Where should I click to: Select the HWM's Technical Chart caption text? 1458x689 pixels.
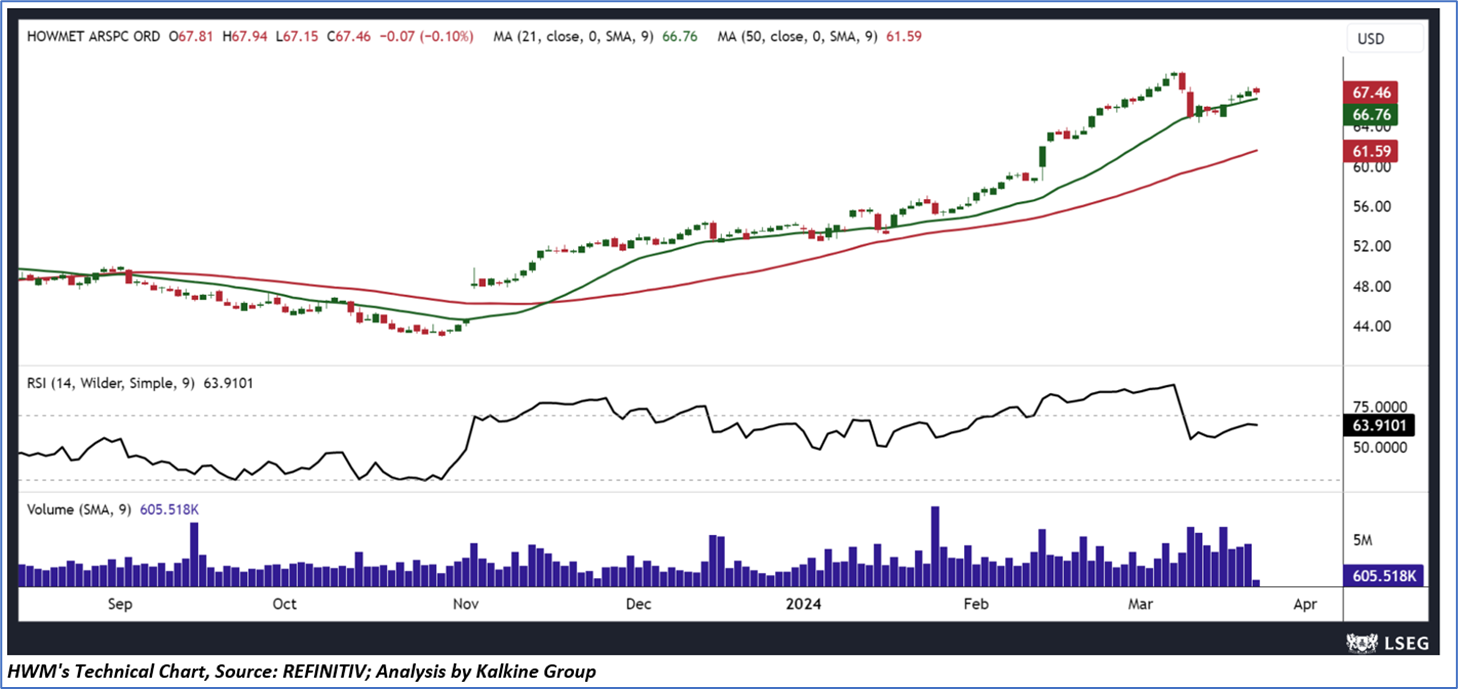click(300, 671)
